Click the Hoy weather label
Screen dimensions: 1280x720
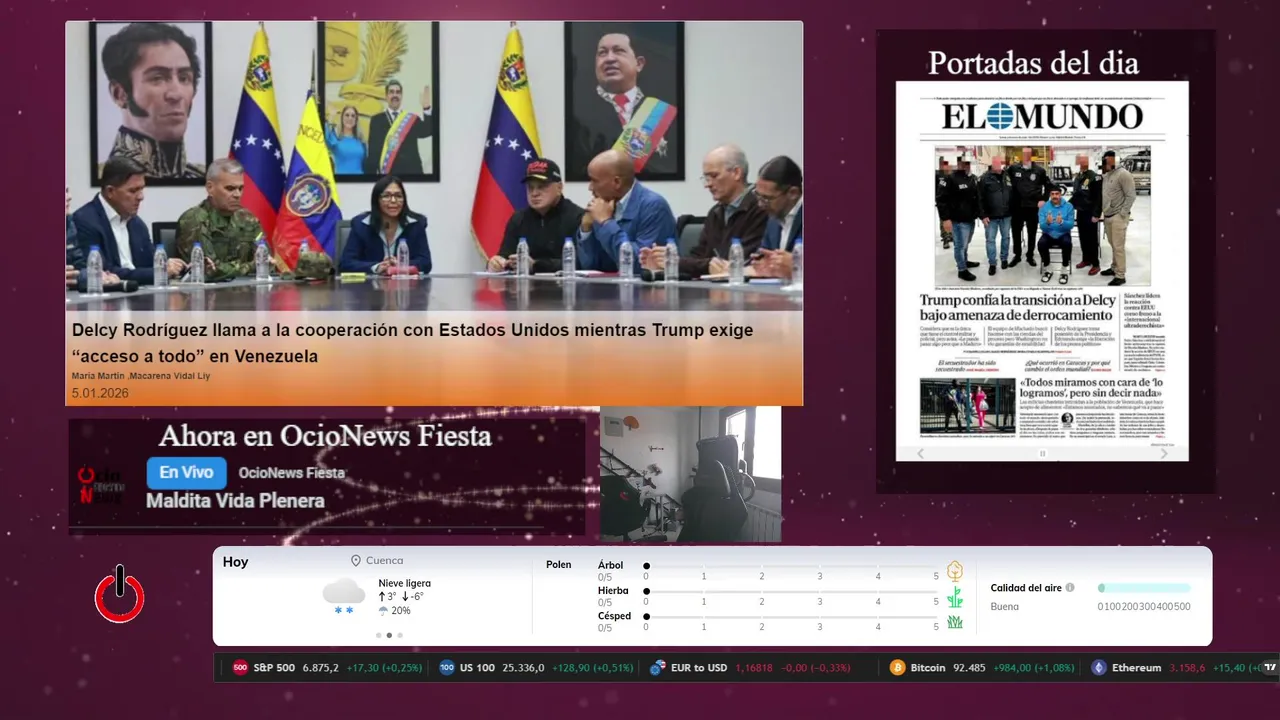pos(235,562)
